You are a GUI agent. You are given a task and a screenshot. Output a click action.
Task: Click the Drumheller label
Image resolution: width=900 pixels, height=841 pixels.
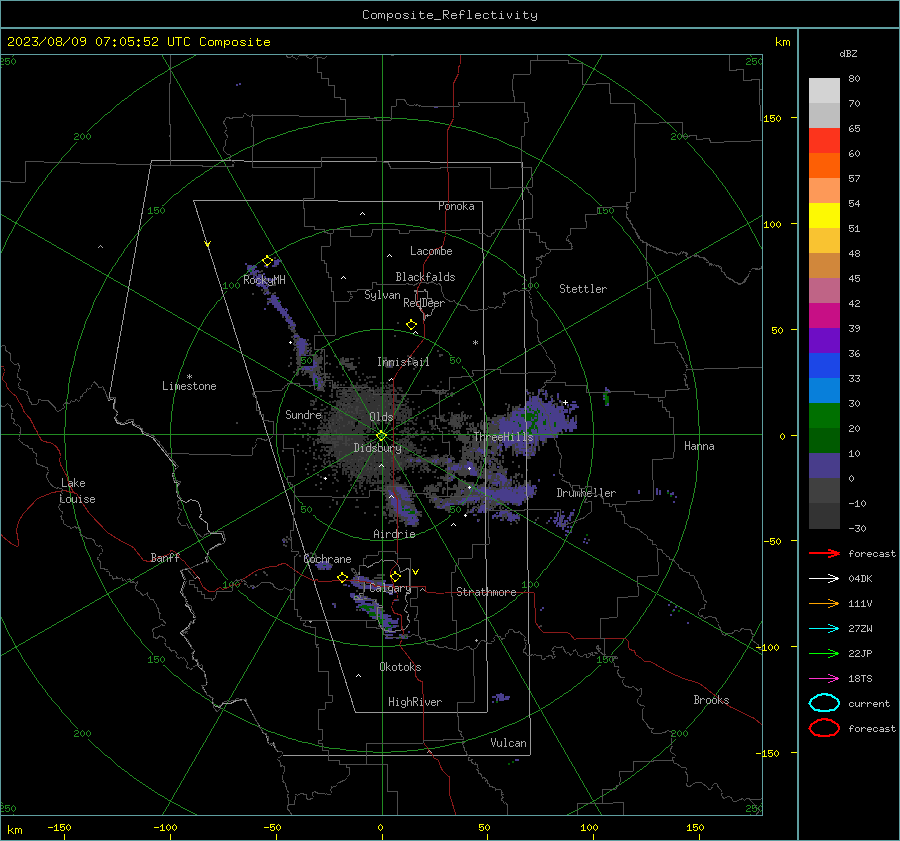click(586, 493)
